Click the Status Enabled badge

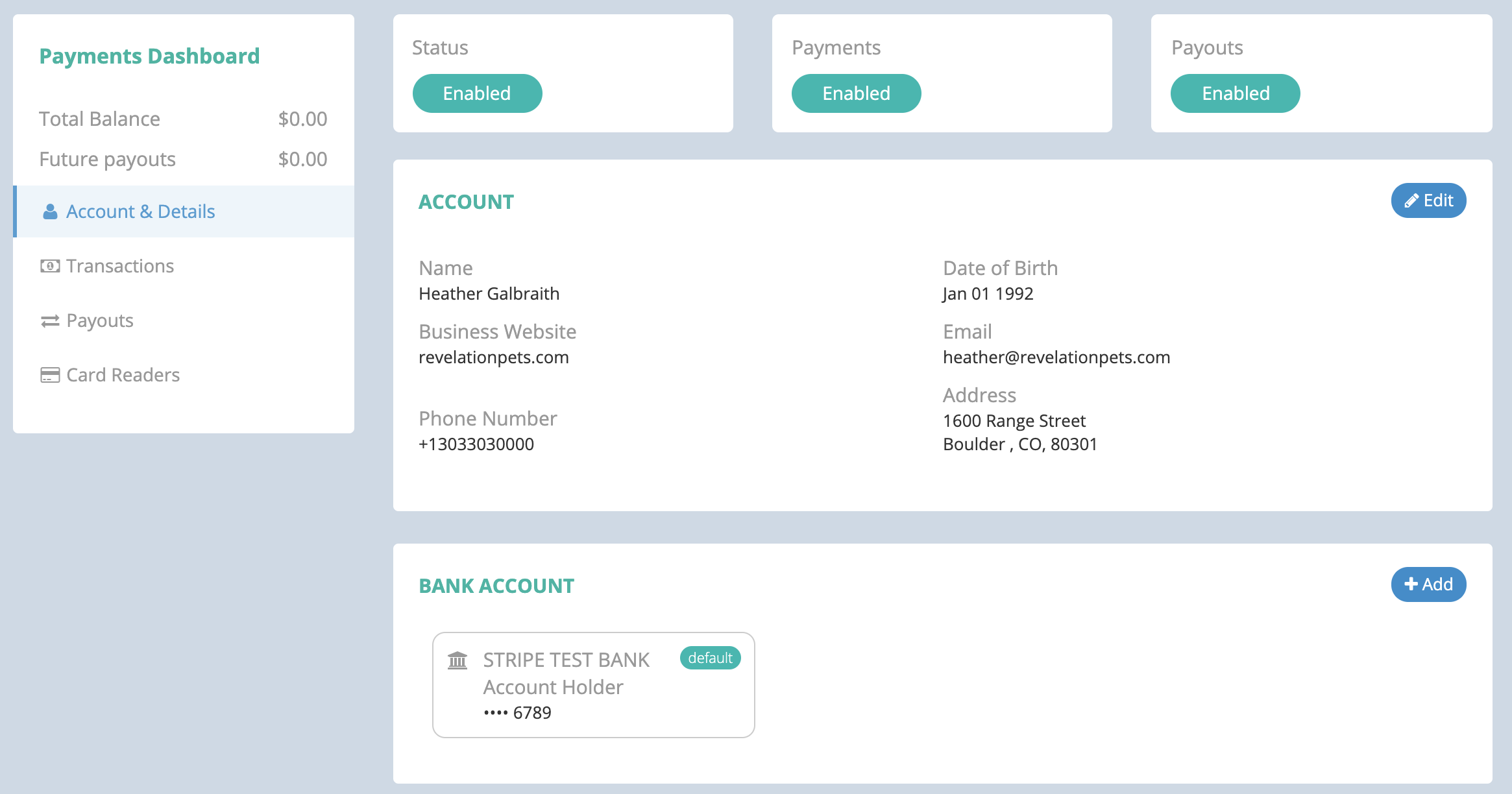point(477,93)
